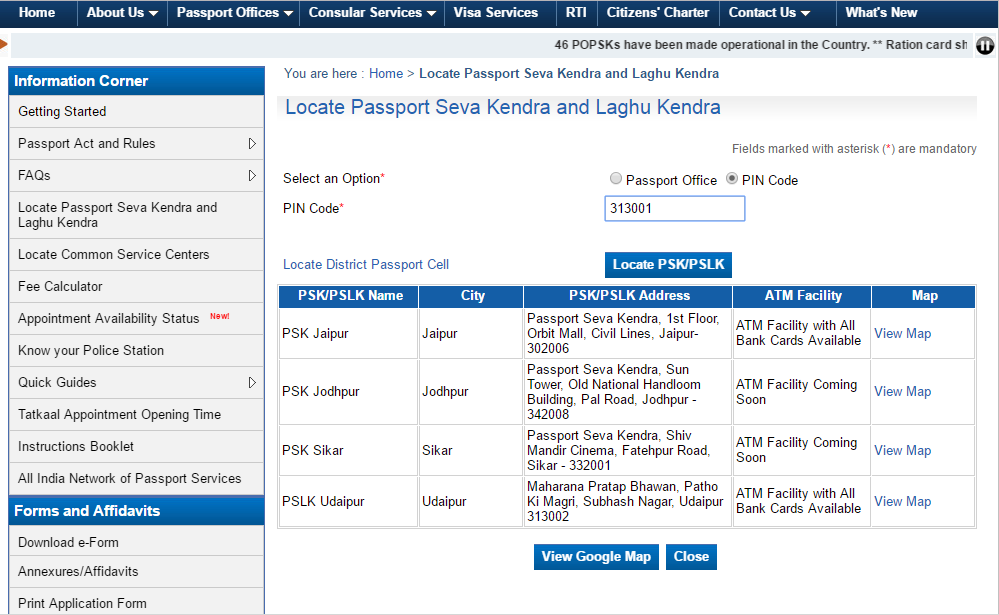Open View Map for PSK Jaipur
999x615 pixels.
pyautogui.click(x=902, y=333)
